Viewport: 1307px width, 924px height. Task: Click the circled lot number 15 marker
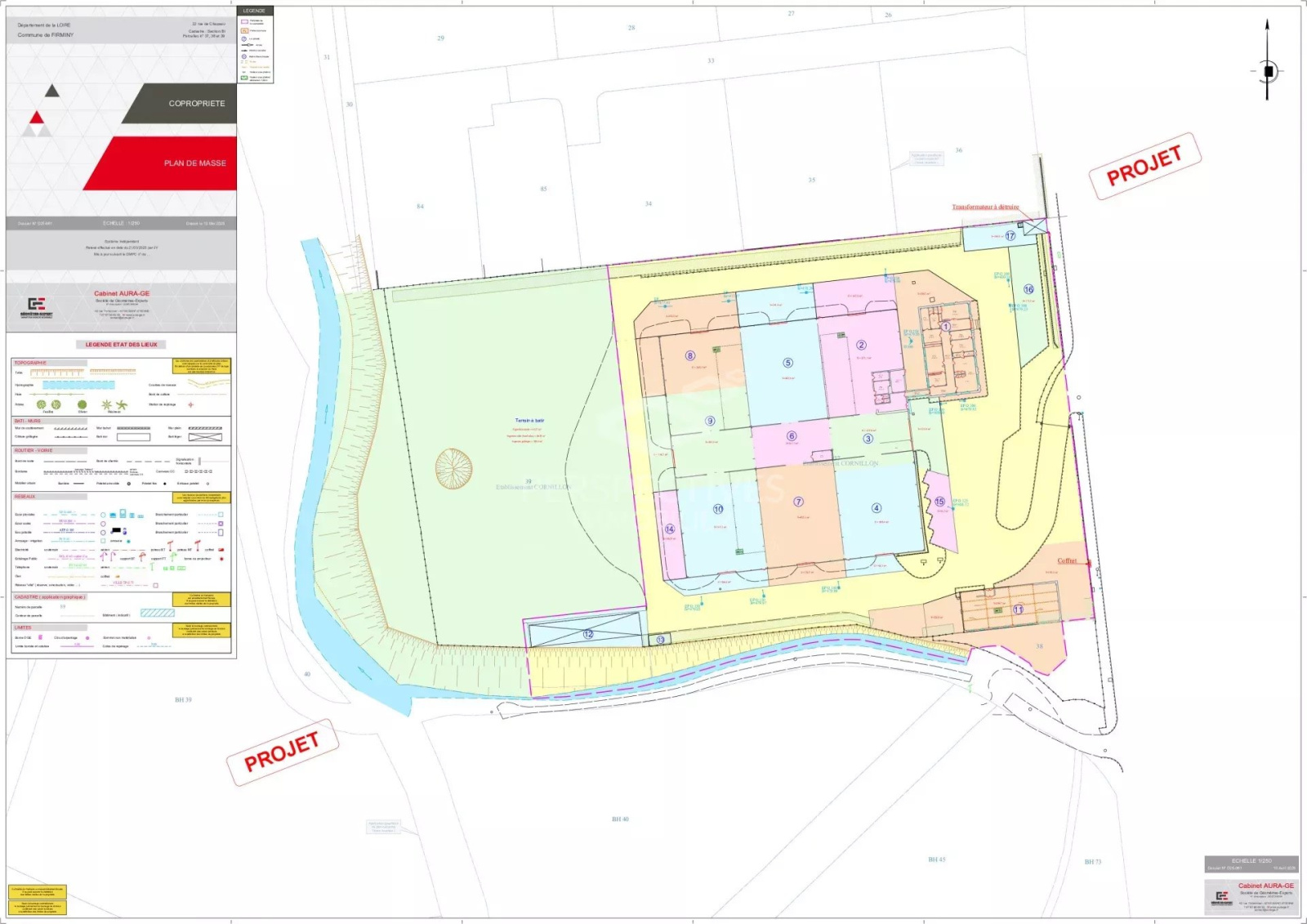pos(939,502)
